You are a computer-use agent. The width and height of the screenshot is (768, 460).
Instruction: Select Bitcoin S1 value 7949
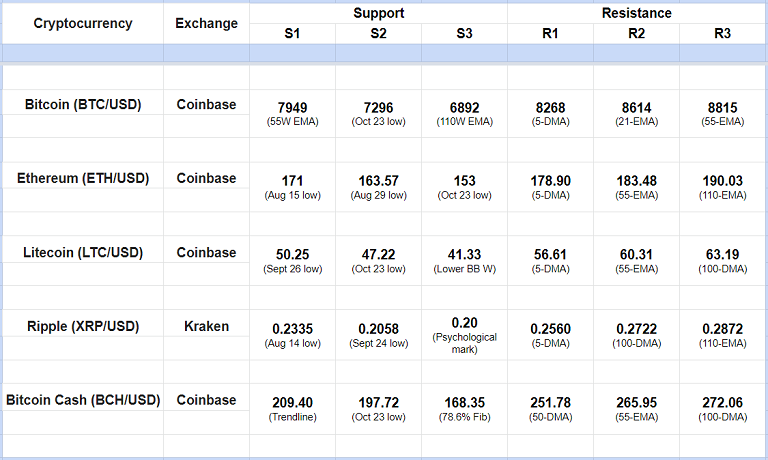(292, 104)
